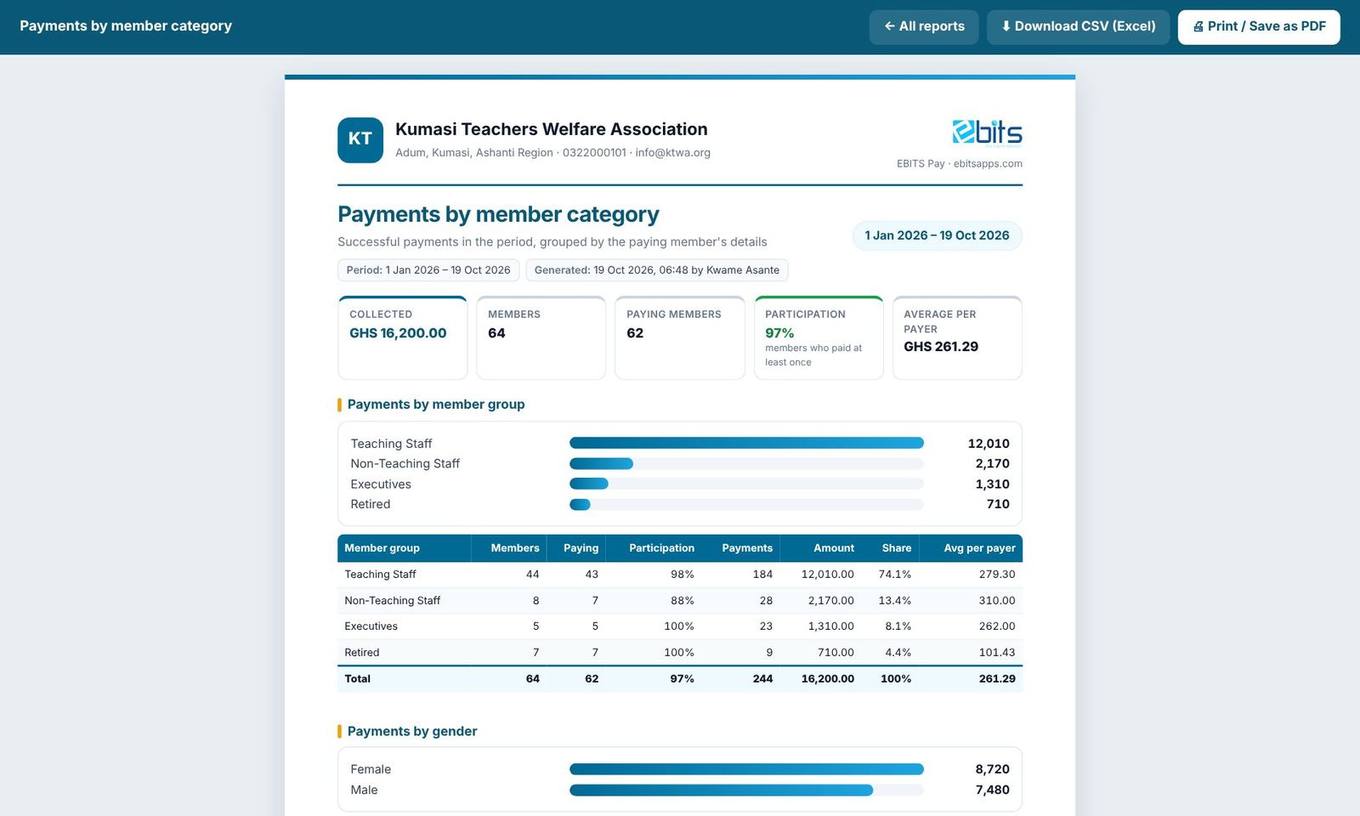Screen dimensions: 1360x816
Task: Click Retired row in the table
Action: tap(680, 653)
